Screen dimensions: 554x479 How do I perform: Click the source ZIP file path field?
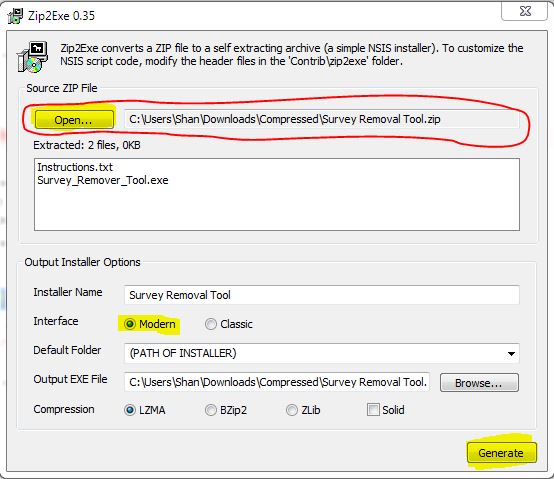pyautogui.click(x=322, y=119)
